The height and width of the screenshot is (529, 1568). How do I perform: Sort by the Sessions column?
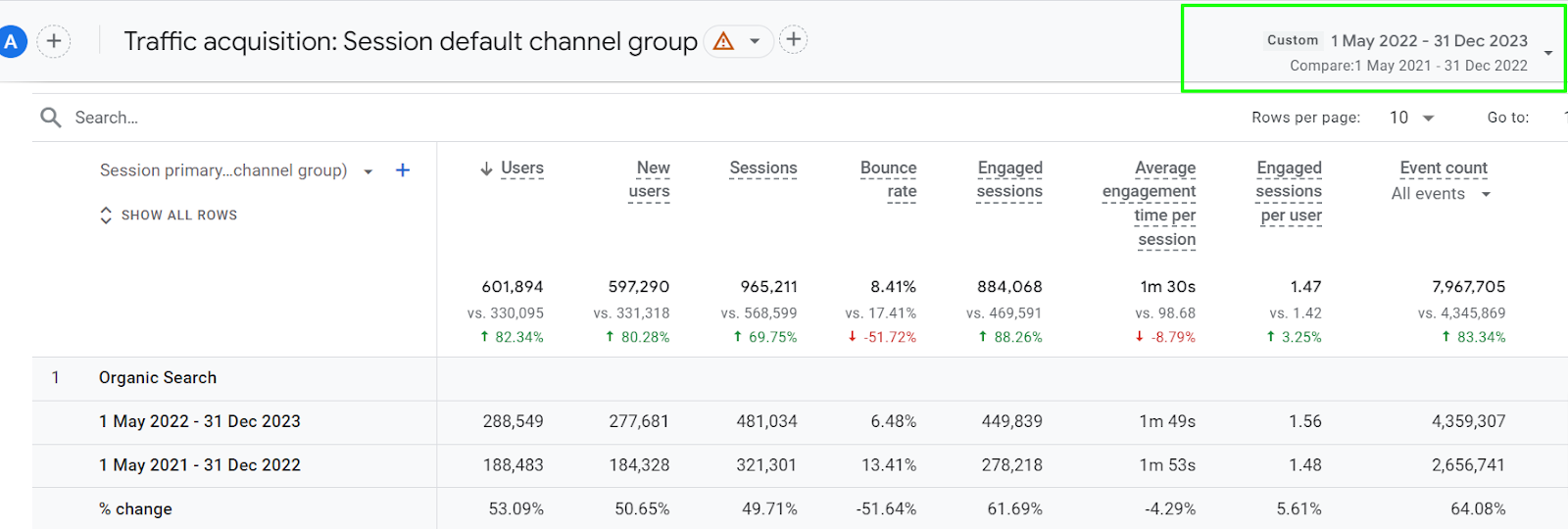point(762,168)
